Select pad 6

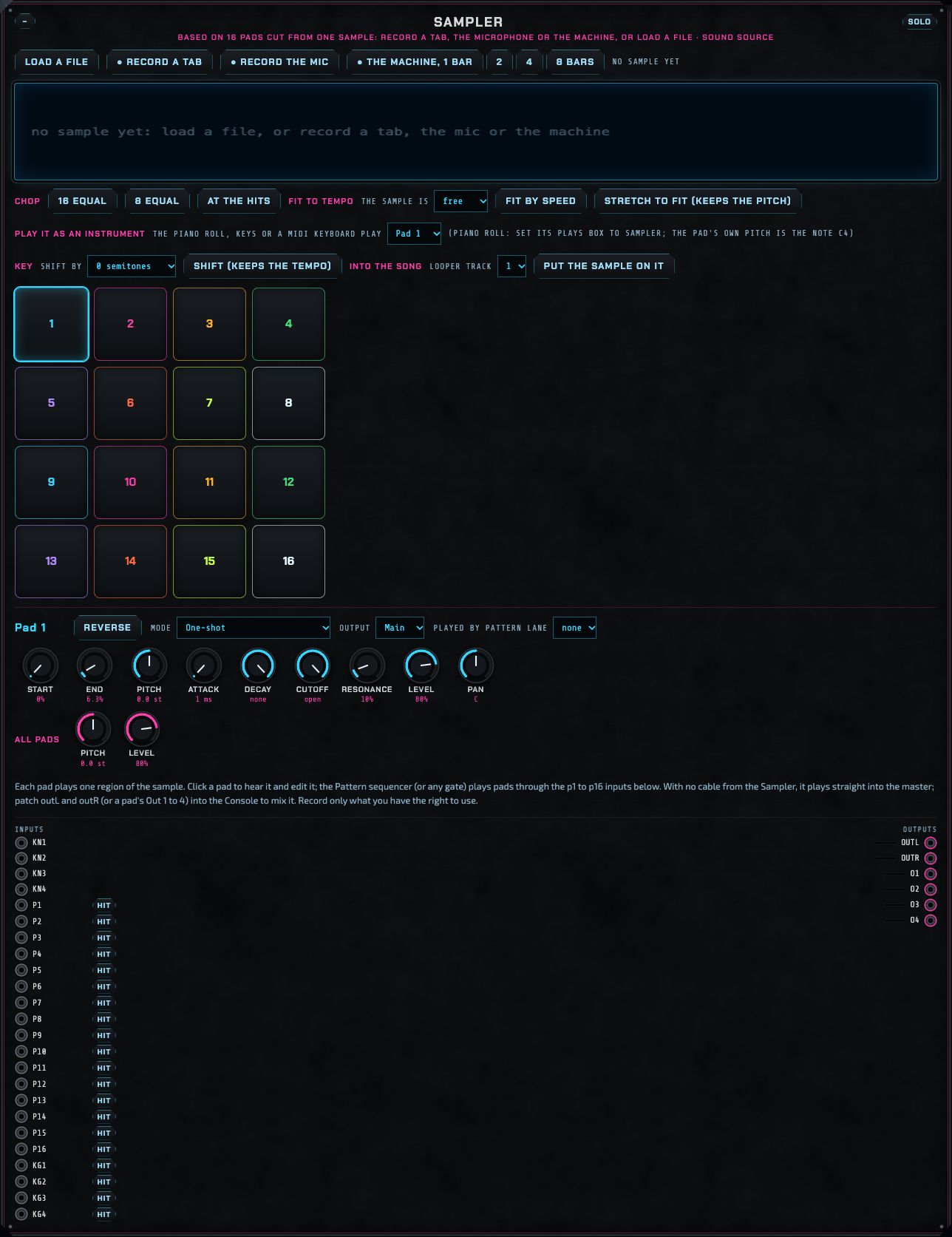(x=130, y=403)
